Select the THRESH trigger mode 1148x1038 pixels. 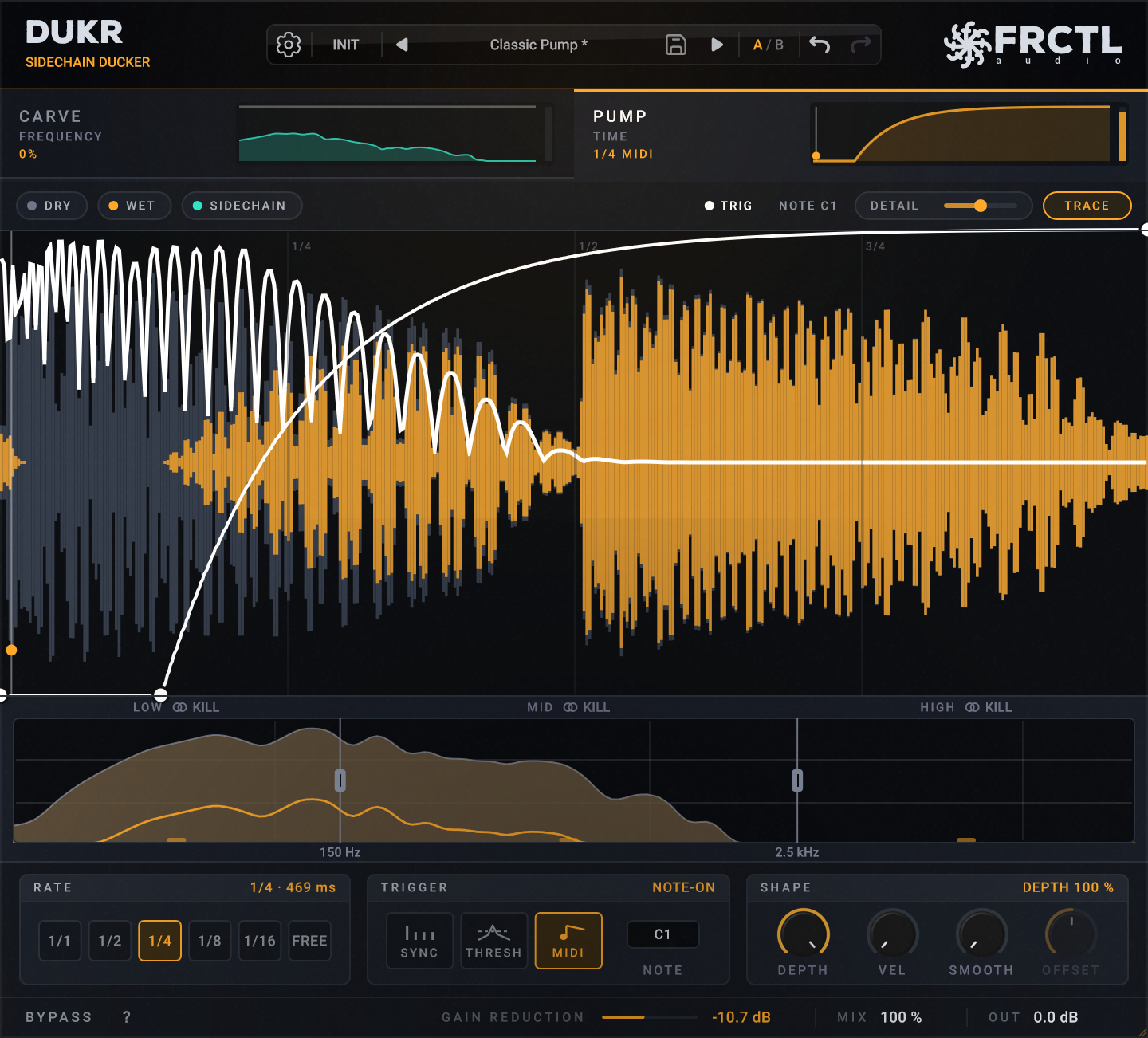coord(494,941)
